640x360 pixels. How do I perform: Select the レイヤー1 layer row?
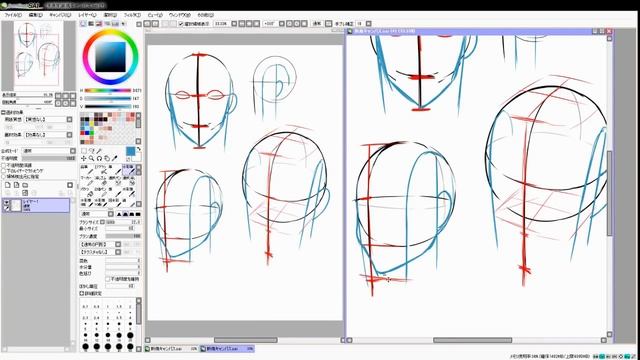tap(36, 205)
